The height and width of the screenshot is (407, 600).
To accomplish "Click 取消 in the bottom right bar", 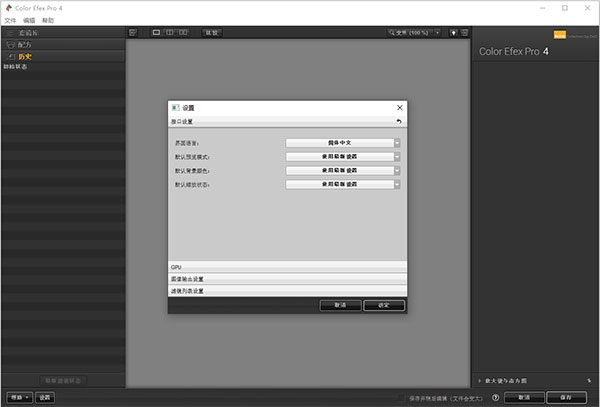I will coord(524,397).
